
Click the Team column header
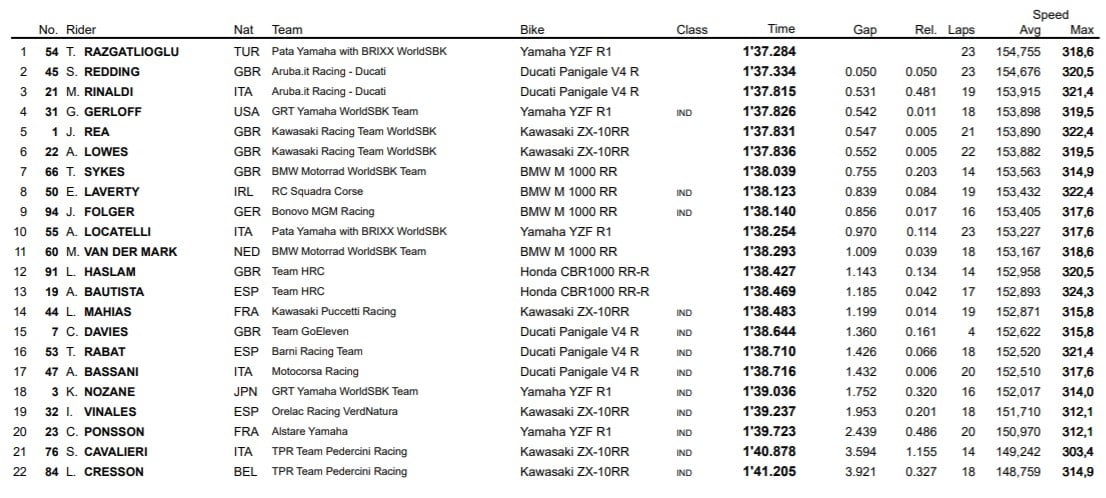point(287,30)
